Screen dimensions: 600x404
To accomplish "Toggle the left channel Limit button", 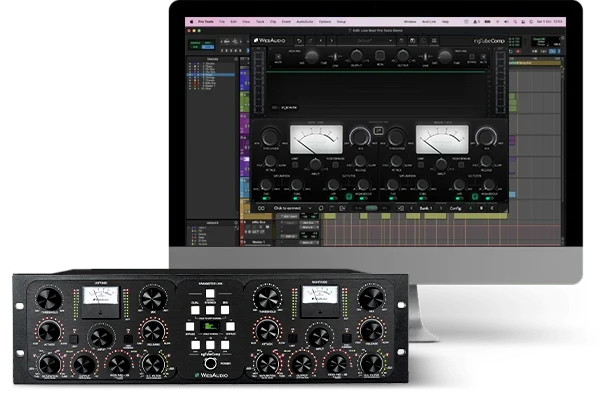I will 295,165.
